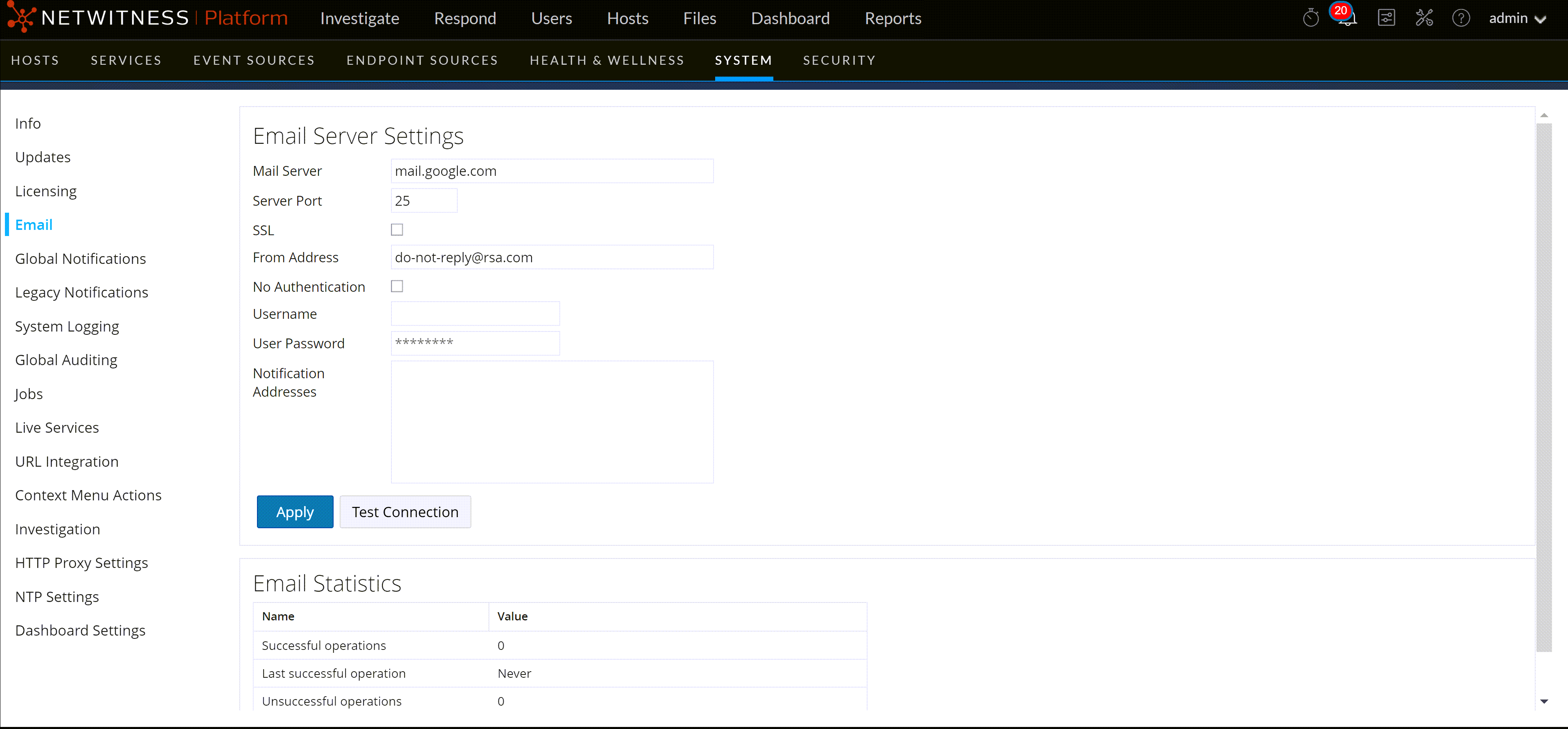1568x729 pixels.
Task: Enable the SSL checkbox
Action: point(397,229)
